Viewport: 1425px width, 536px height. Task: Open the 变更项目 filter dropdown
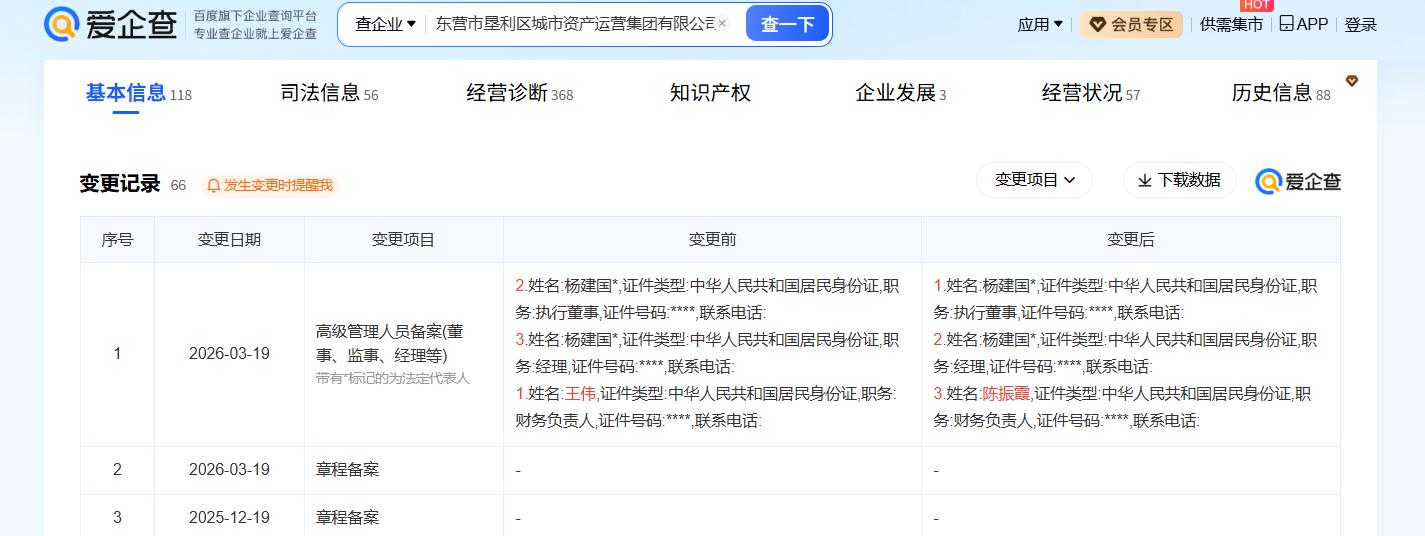[x=1034, y=180]
